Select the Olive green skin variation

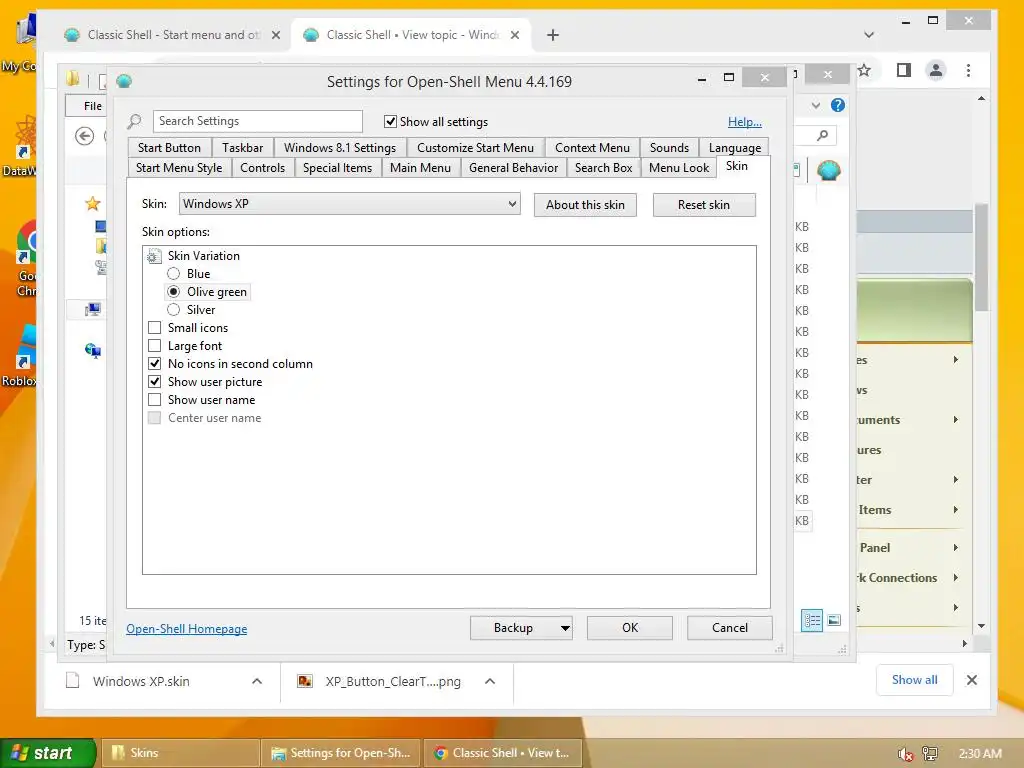click(x=173, y=292)
